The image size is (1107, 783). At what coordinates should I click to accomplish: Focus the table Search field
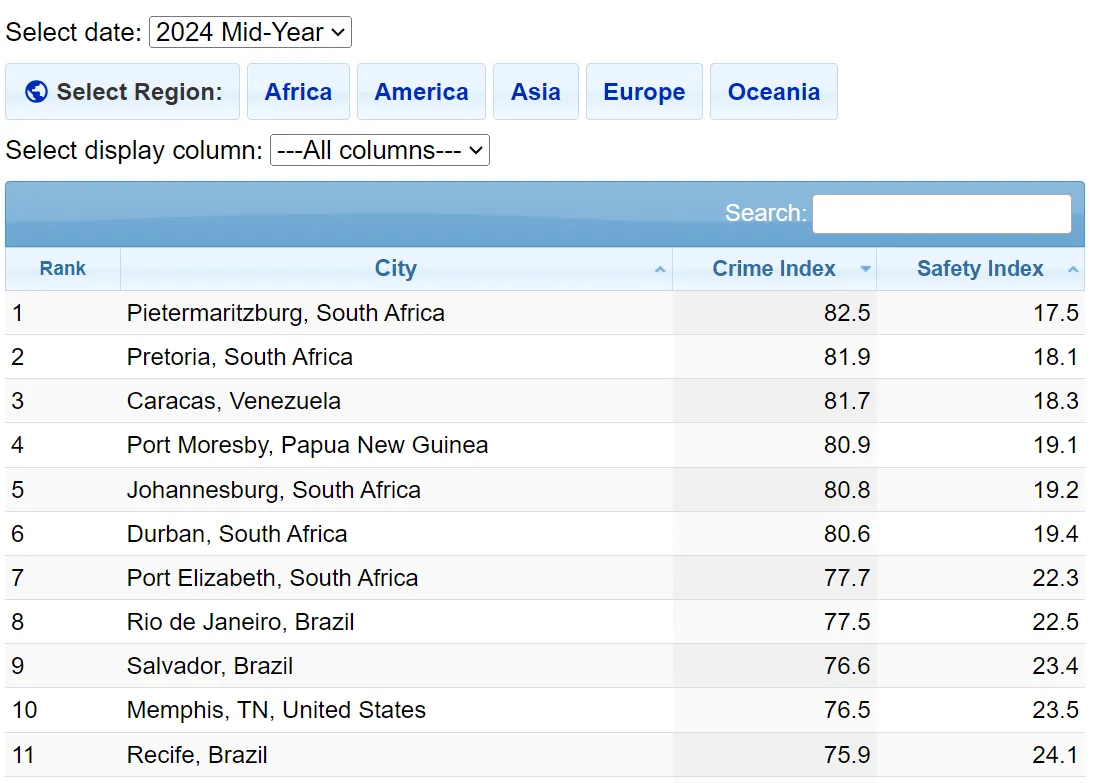(x=941, y=214)
